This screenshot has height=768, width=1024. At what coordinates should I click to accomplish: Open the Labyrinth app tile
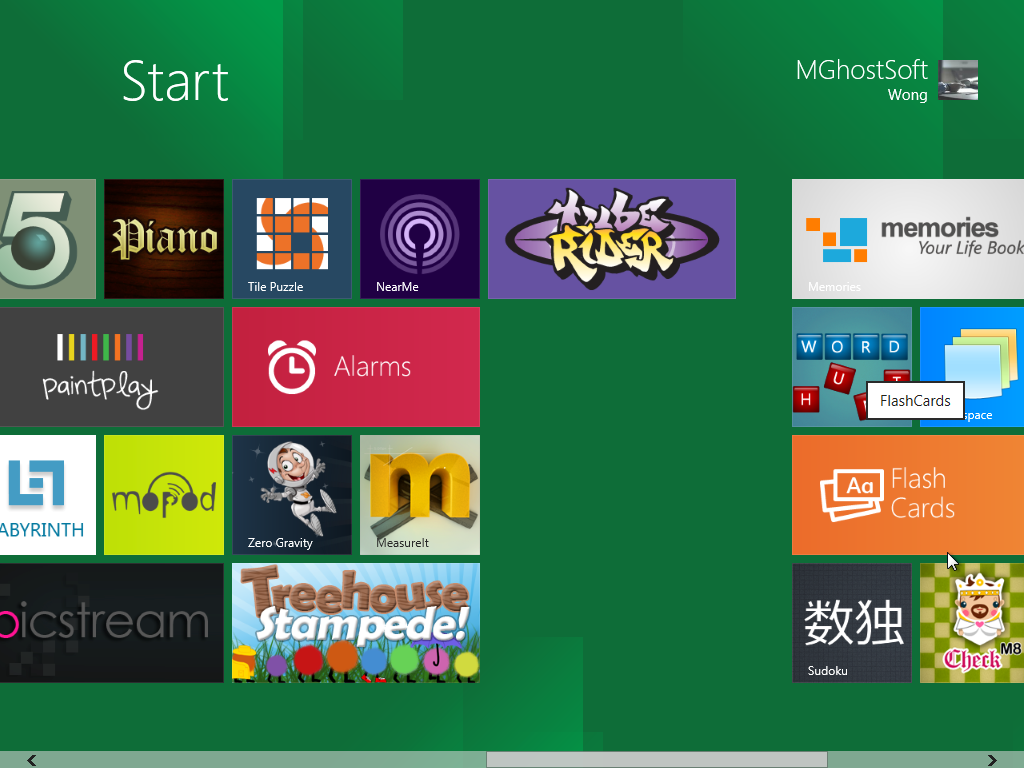pyautogui.click(x=47, y=495)
